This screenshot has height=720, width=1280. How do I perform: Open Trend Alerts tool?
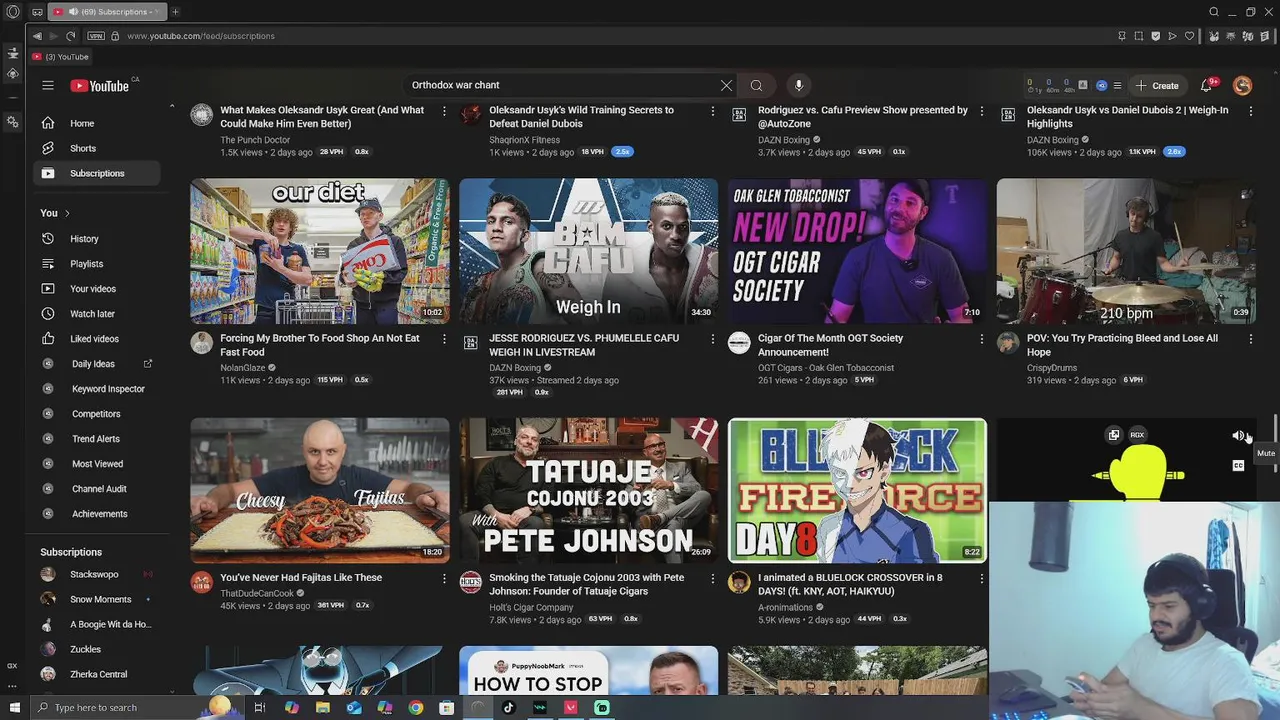pos(97,439)
